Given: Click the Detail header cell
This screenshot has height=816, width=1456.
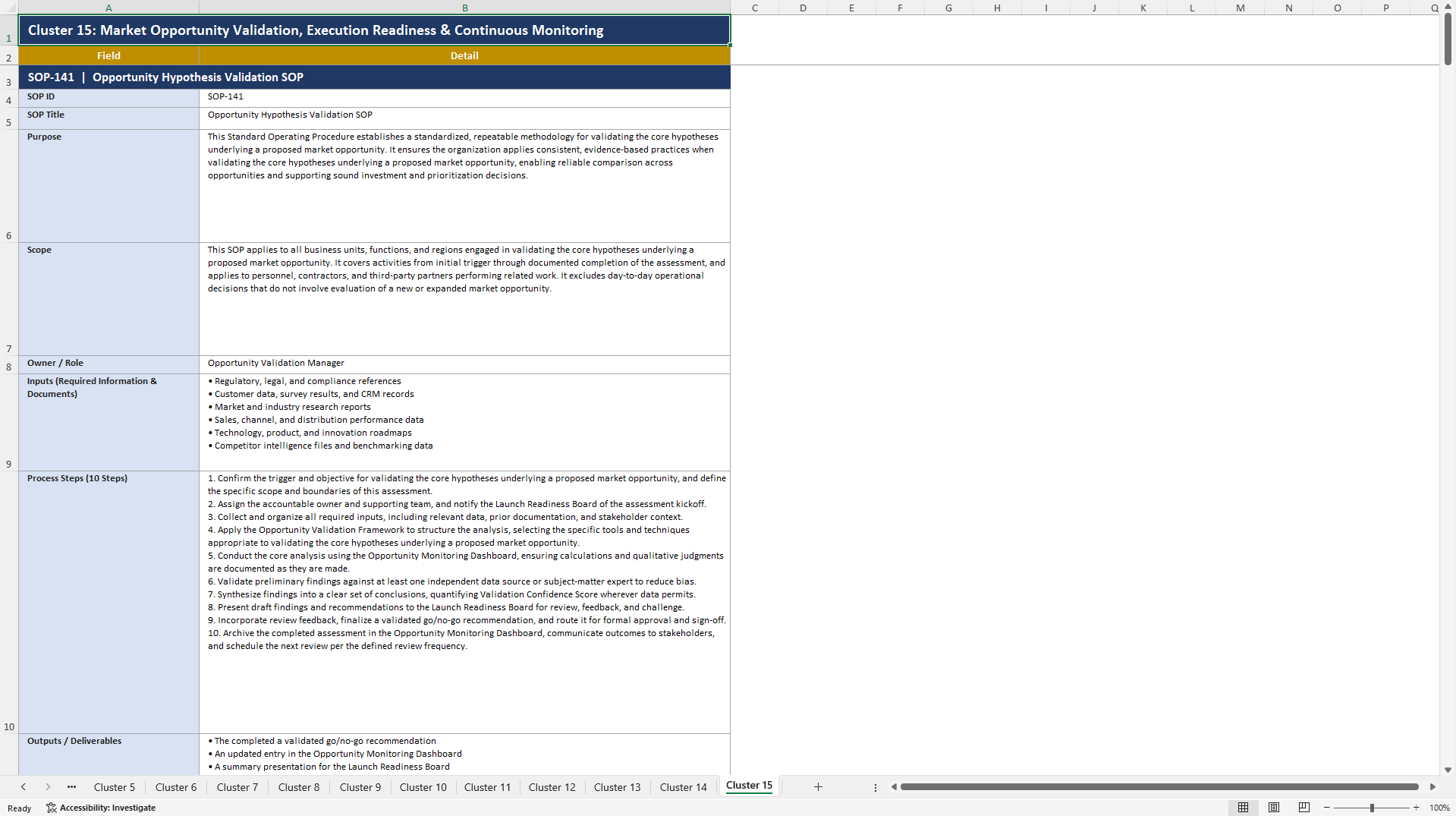Looking at the screenshot, I should click(x=464, y=55).
